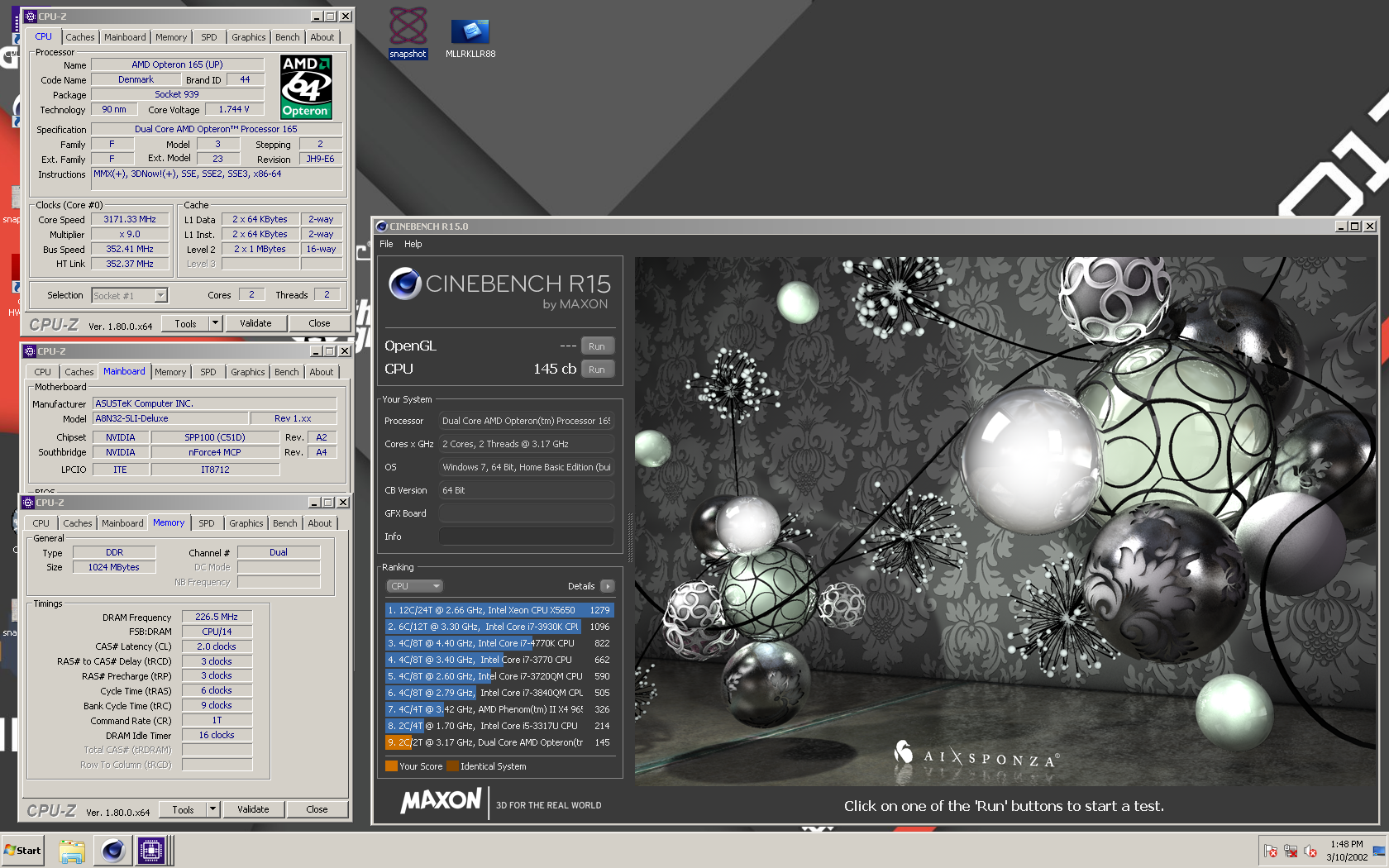This screenshot has height=868, width=1389.
Task: Run the CPU benchmark showing 145 cb
Action: [x=597, y=370]
